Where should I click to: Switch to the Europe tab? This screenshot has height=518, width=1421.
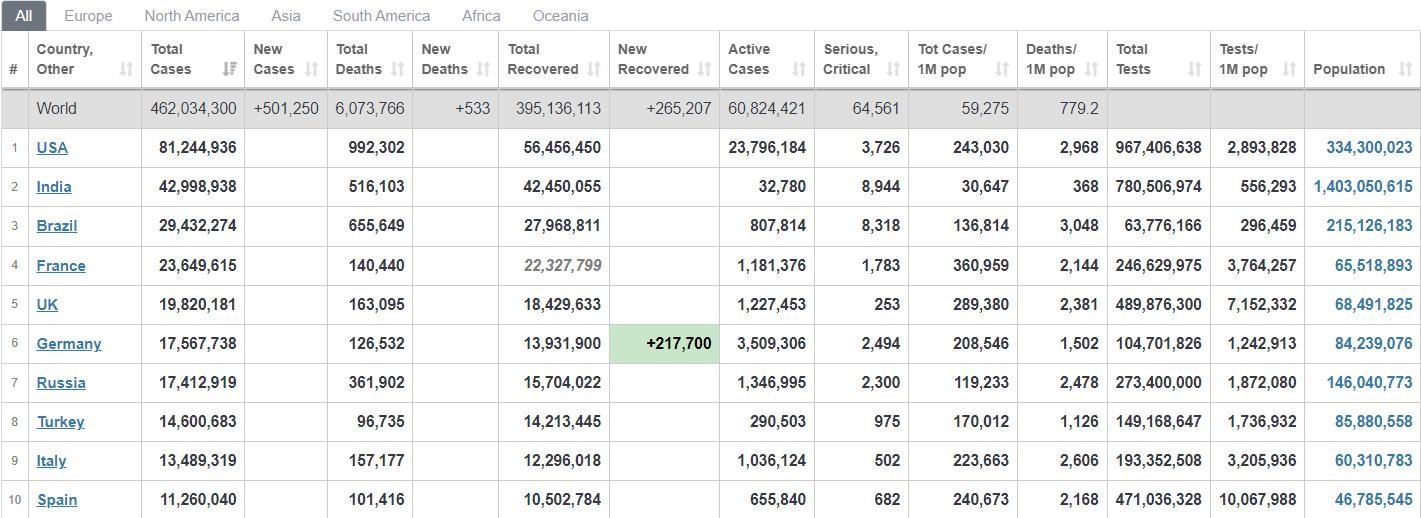pyautogui.click(x=88, y=16)
